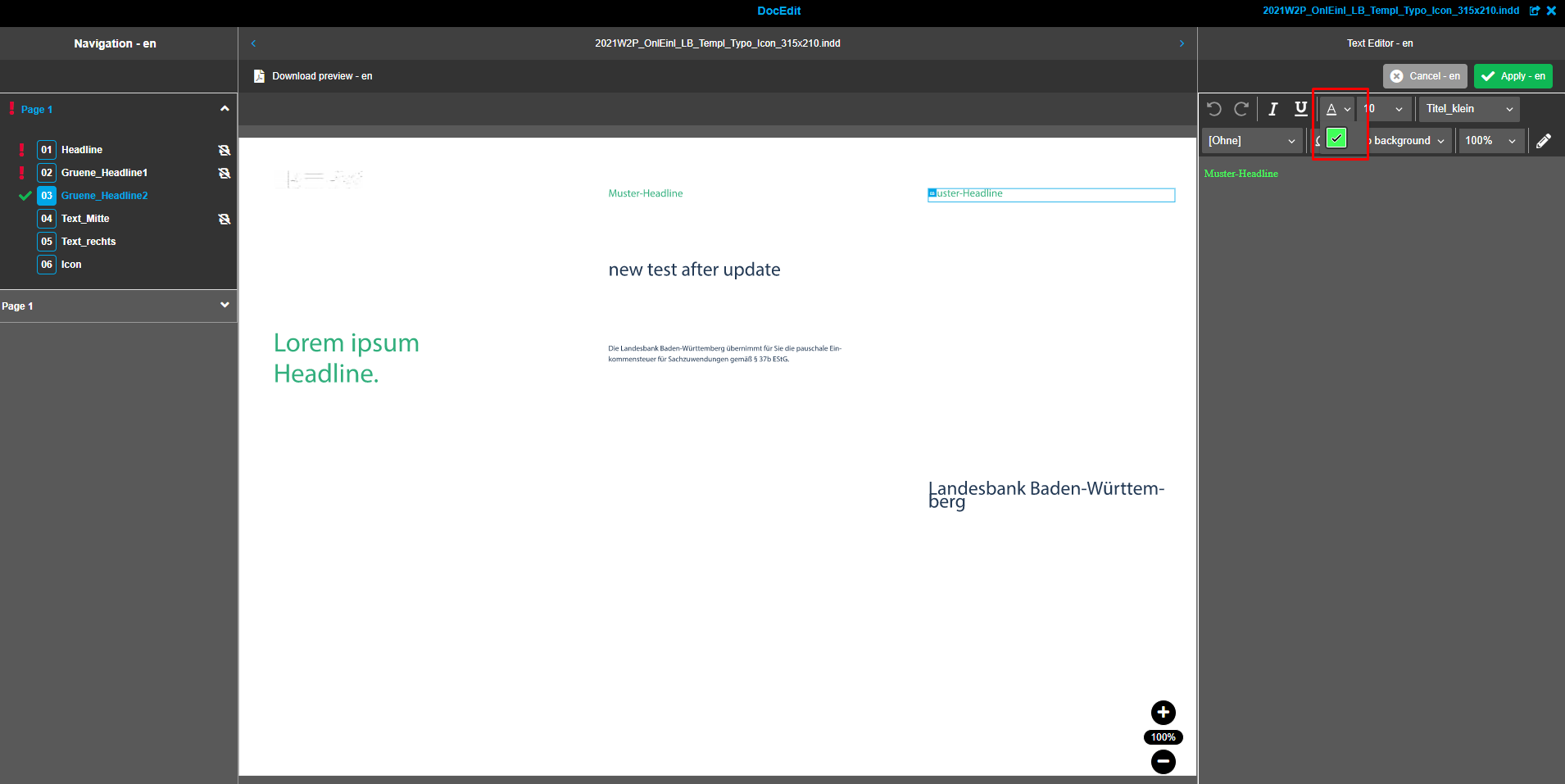Click the red warning icon beside Page 1
The width and height of the screenshot is (1565, 784).
(11, 108)
